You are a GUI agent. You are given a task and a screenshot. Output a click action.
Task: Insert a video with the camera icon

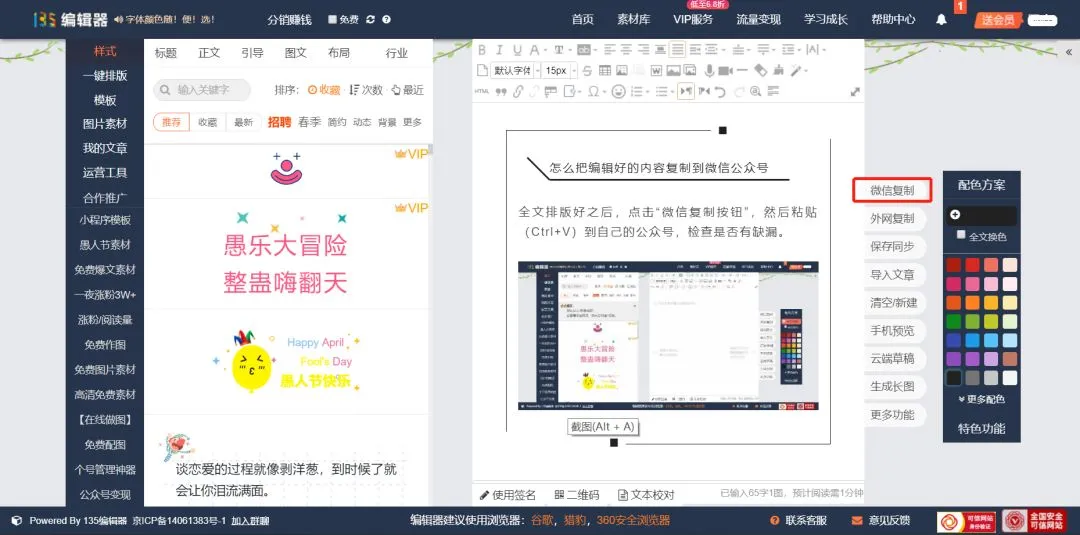pos(725,70)
